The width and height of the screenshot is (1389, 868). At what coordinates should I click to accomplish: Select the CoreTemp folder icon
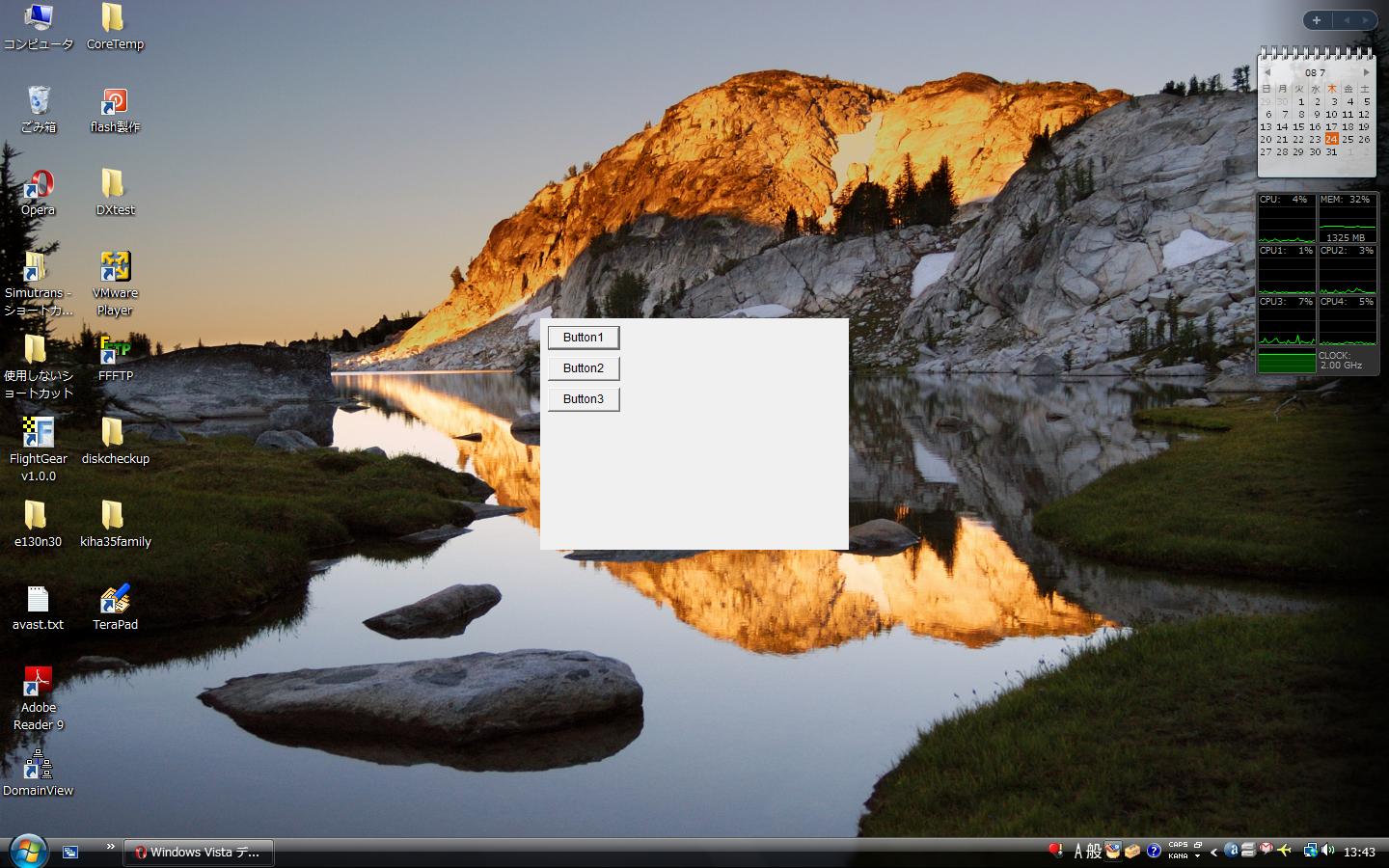pos(115,27)
